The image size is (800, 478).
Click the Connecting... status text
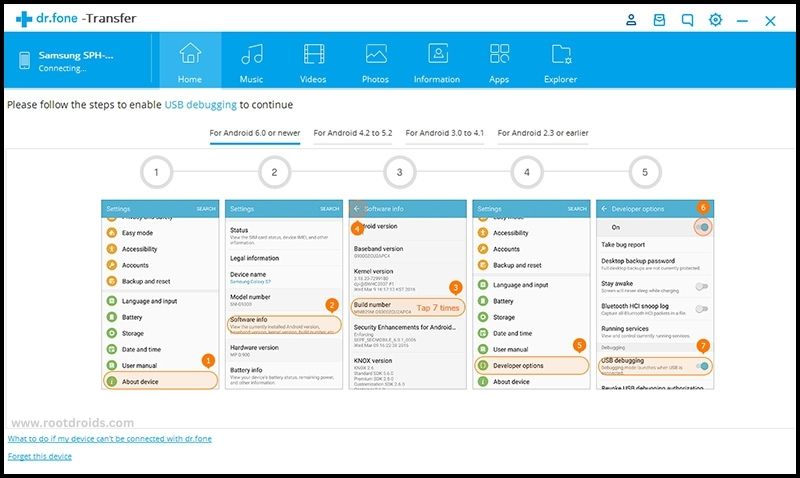coord(62,68)
